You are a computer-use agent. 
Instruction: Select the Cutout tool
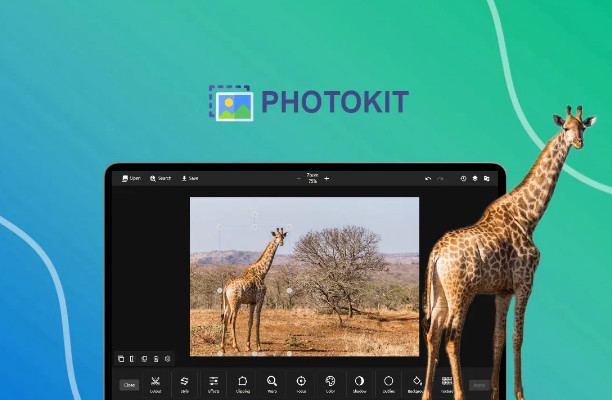click(156, 382)
